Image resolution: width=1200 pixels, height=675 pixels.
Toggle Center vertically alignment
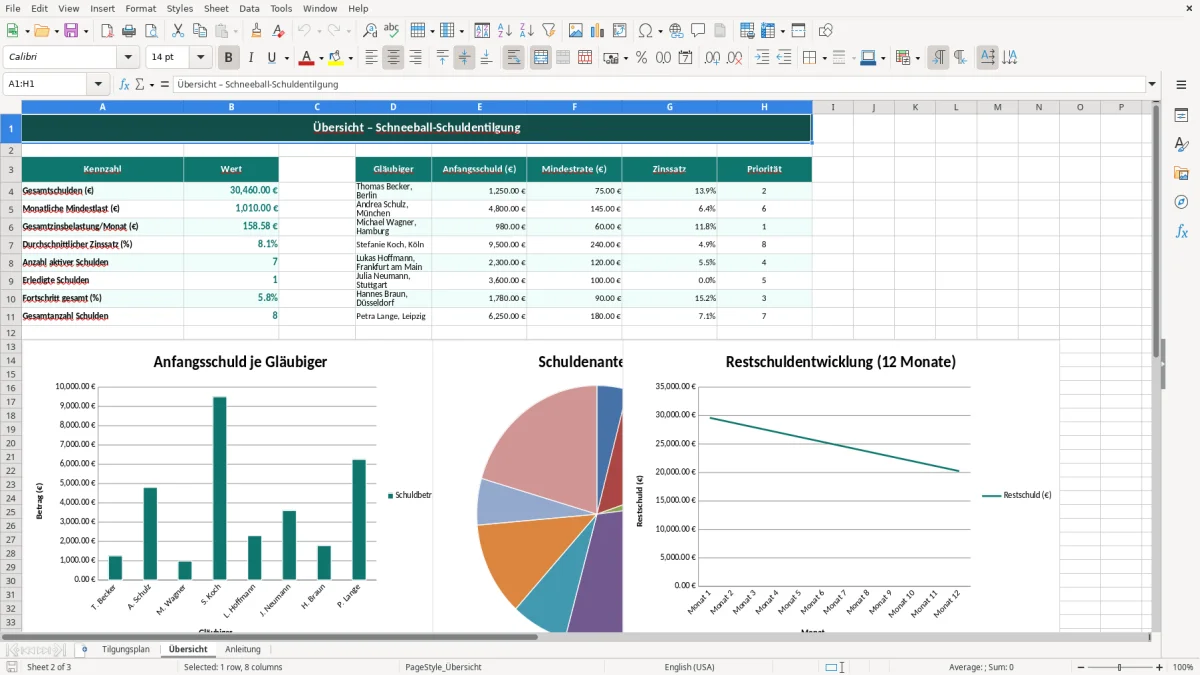[x=464, y=58]
